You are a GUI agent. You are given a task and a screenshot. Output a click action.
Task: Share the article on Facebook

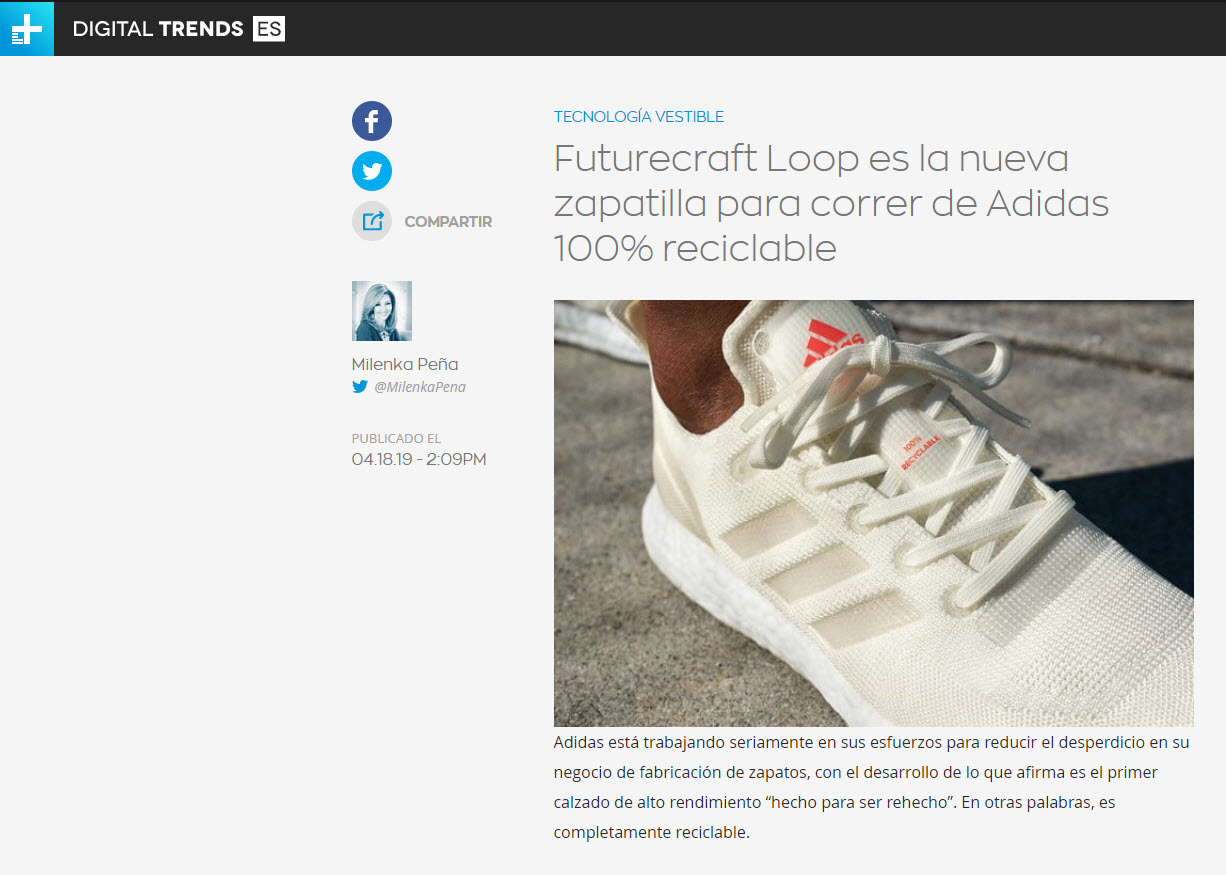(371, 121)
